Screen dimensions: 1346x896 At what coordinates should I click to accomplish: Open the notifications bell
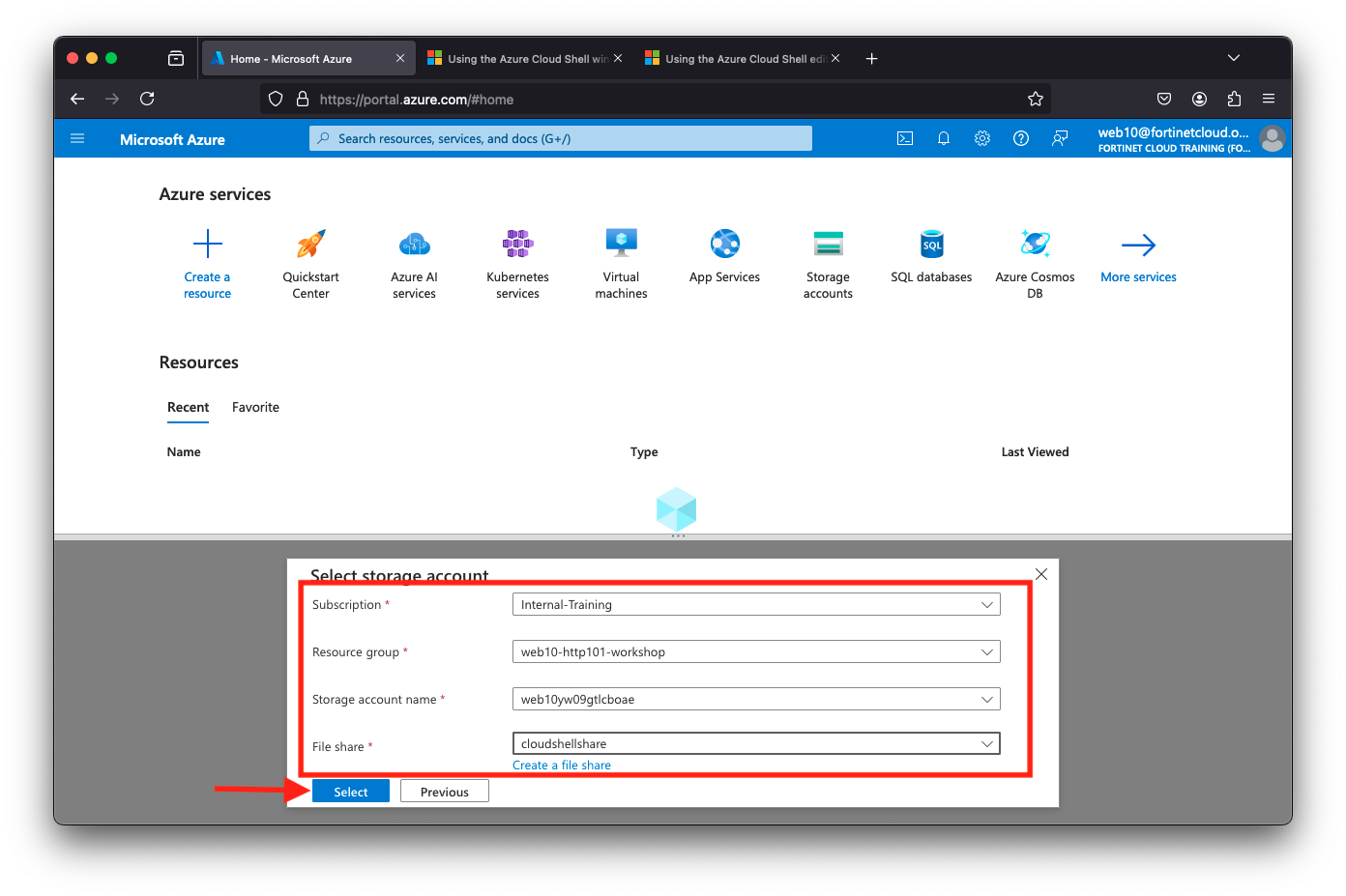(x=944, y=138)
